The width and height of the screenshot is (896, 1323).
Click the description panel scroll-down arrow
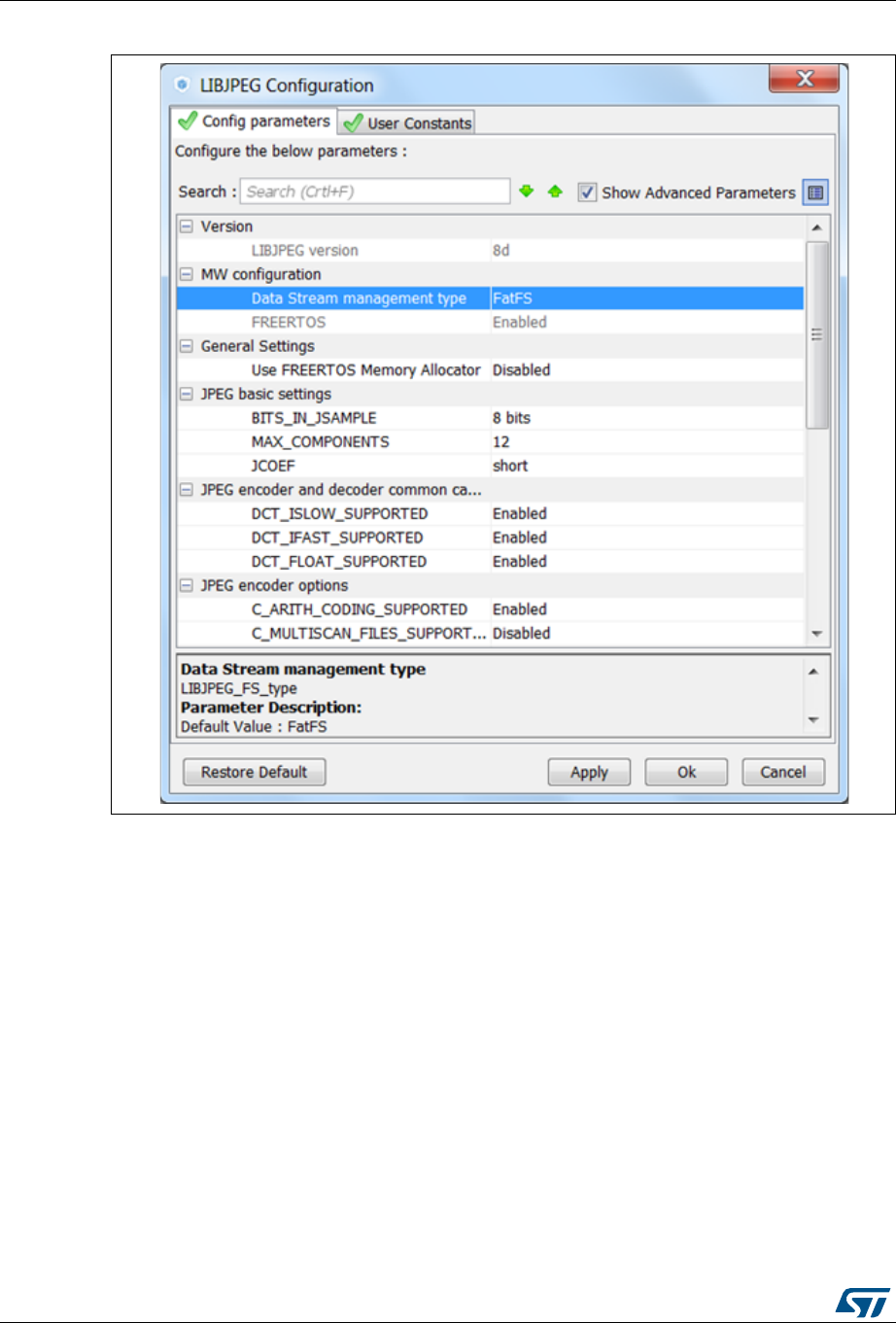coord(814,721)
